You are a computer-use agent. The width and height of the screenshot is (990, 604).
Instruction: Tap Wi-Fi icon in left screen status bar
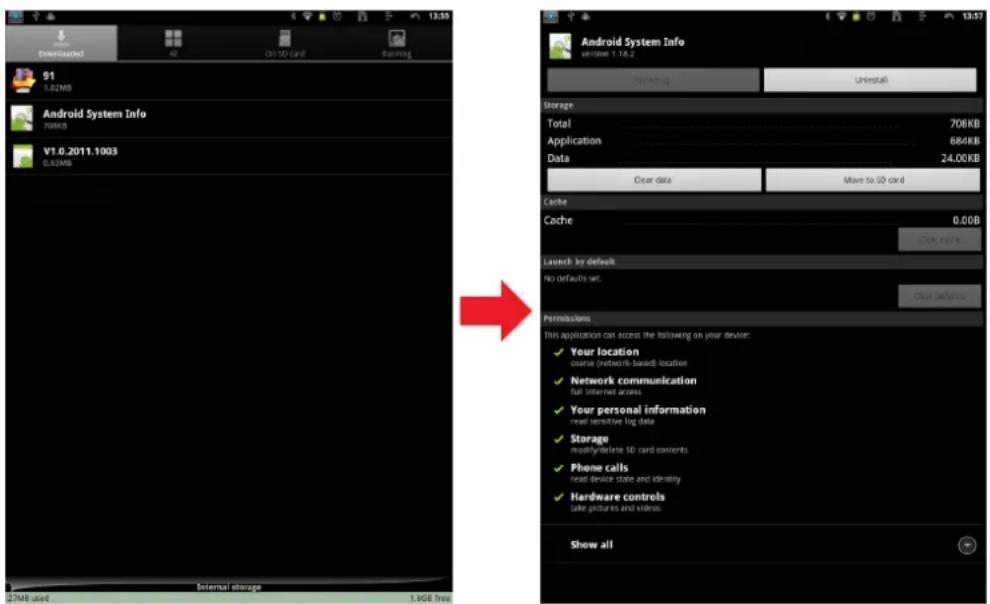[307, 16]
